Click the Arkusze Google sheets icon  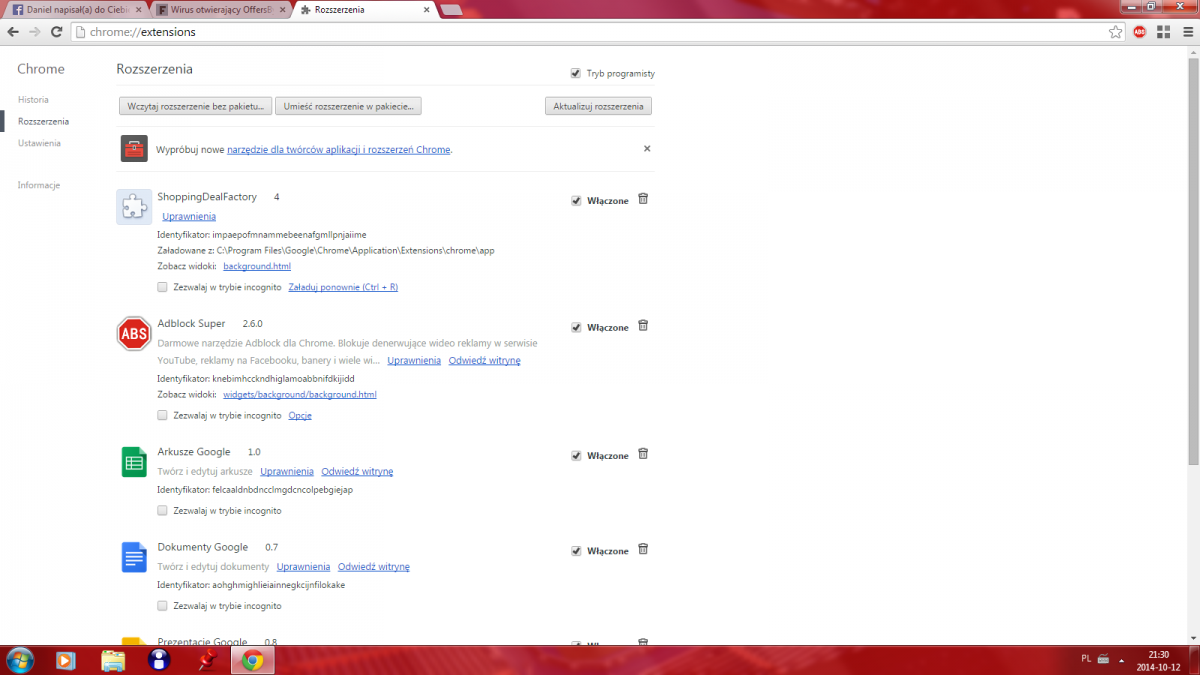point(134,462)
